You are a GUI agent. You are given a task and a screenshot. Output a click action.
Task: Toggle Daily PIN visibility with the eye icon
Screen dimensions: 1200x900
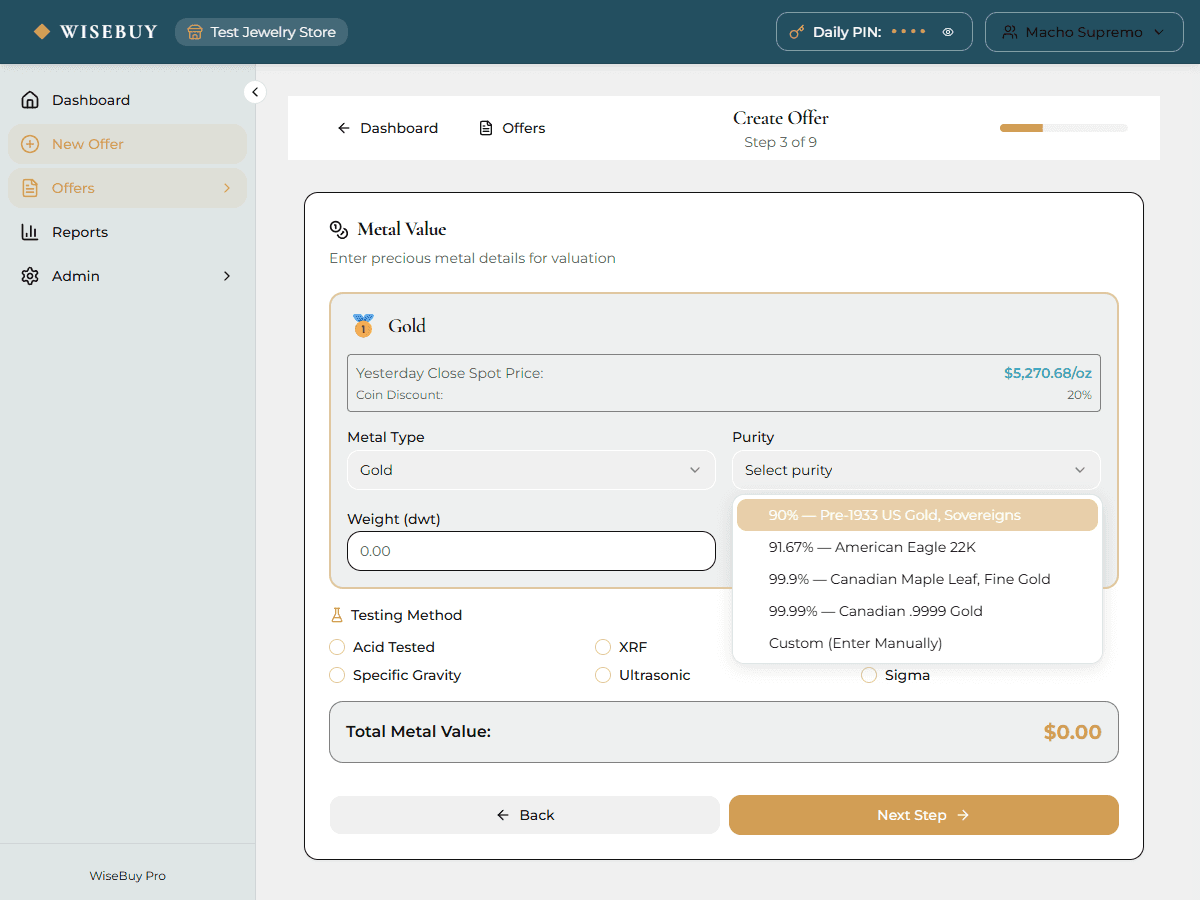coord(947,31)
